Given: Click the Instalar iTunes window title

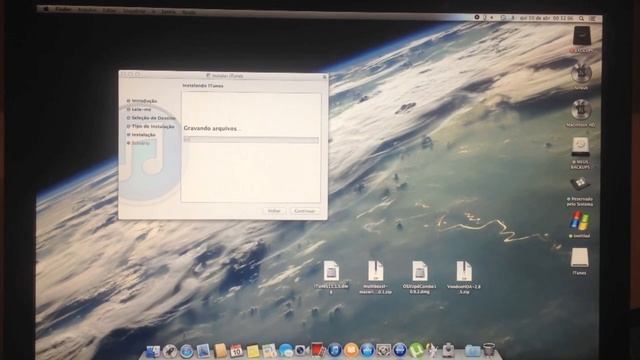Looking at the screenshot, I should pyautogui.click(x=227, y=76).
